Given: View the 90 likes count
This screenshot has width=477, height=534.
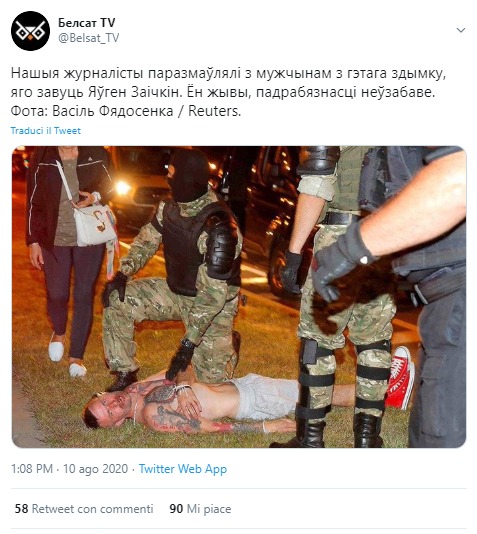Looking at the screenshot, I should pos(176,509).
